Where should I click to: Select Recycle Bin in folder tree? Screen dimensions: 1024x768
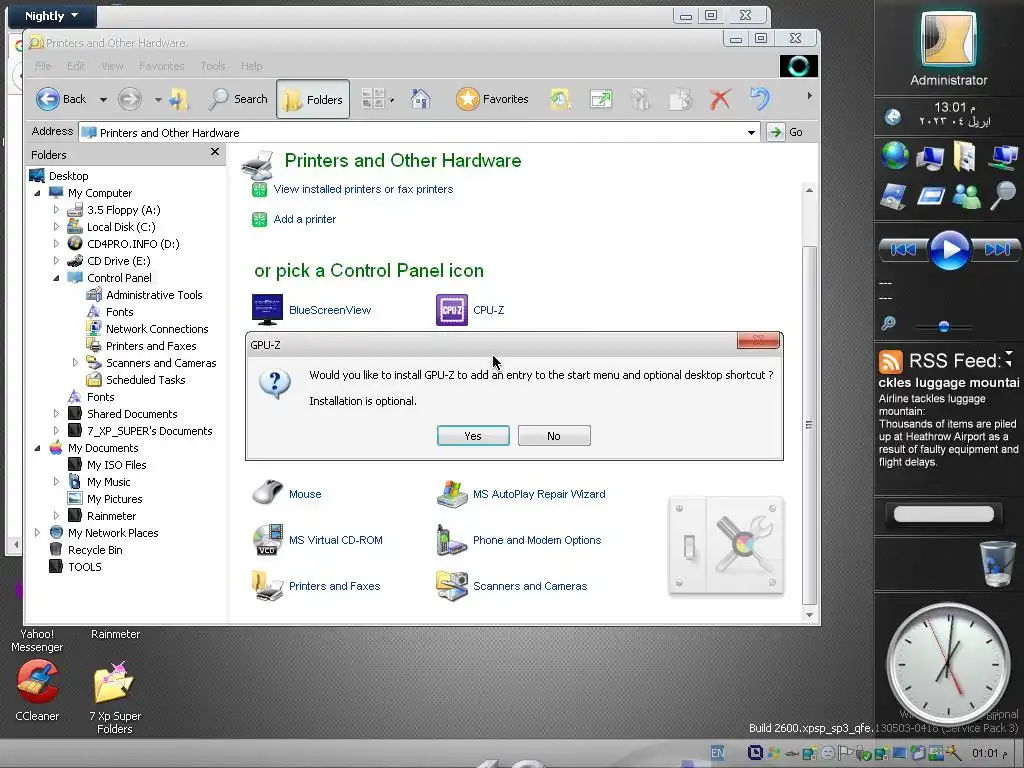[x=95, y=550]
